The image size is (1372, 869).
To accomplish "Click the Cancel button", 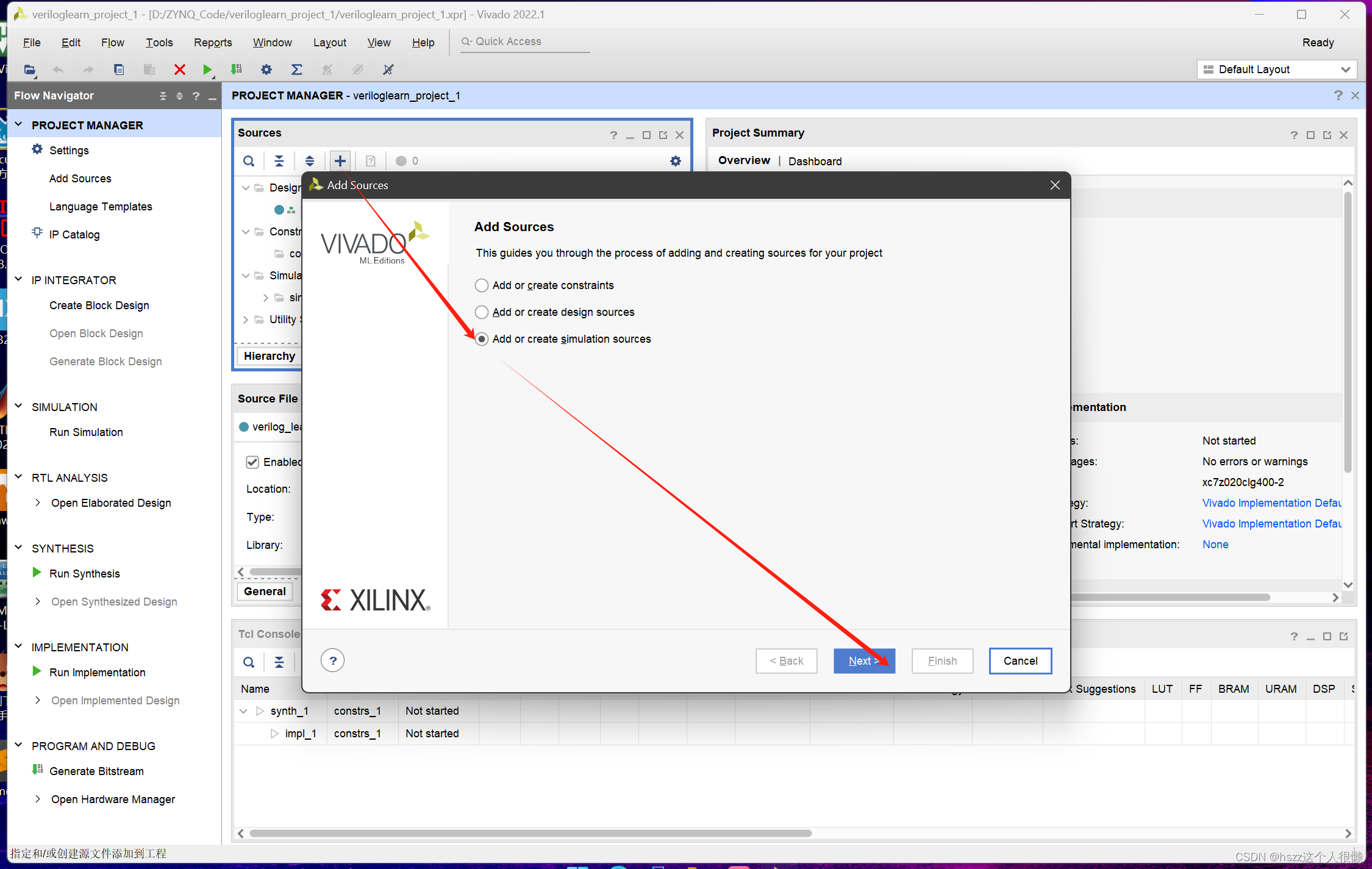I will coord(1020,661).
